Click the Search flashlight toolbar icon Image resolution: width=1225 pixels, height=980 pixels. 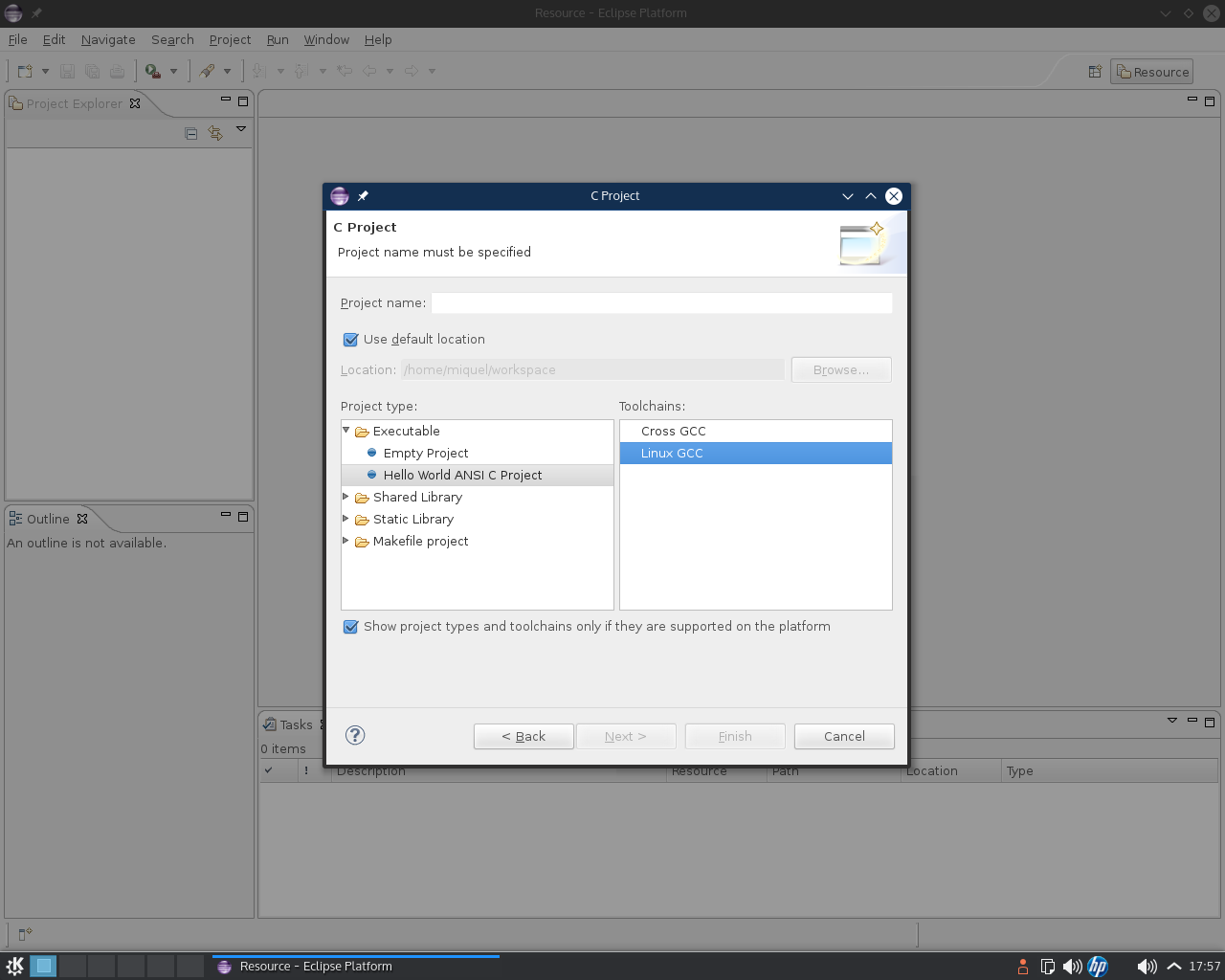click(x=207, y=71)
